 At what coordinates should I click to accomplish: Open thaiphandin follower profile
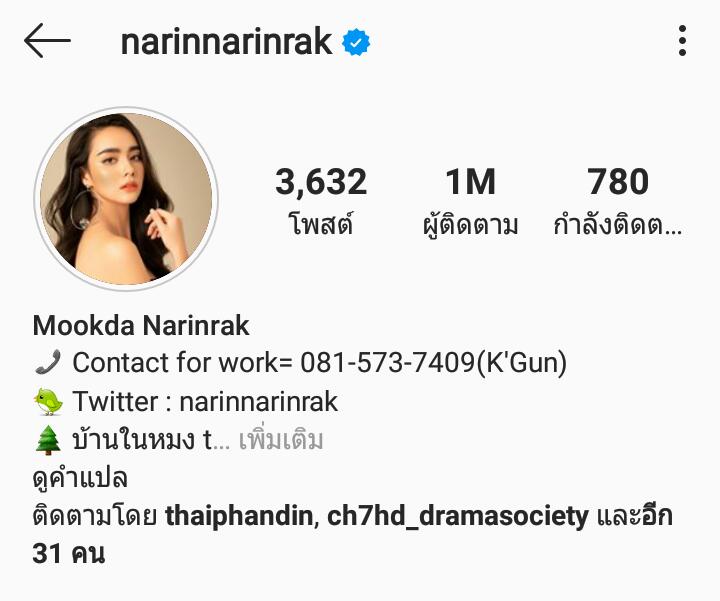tap(238, 516)
